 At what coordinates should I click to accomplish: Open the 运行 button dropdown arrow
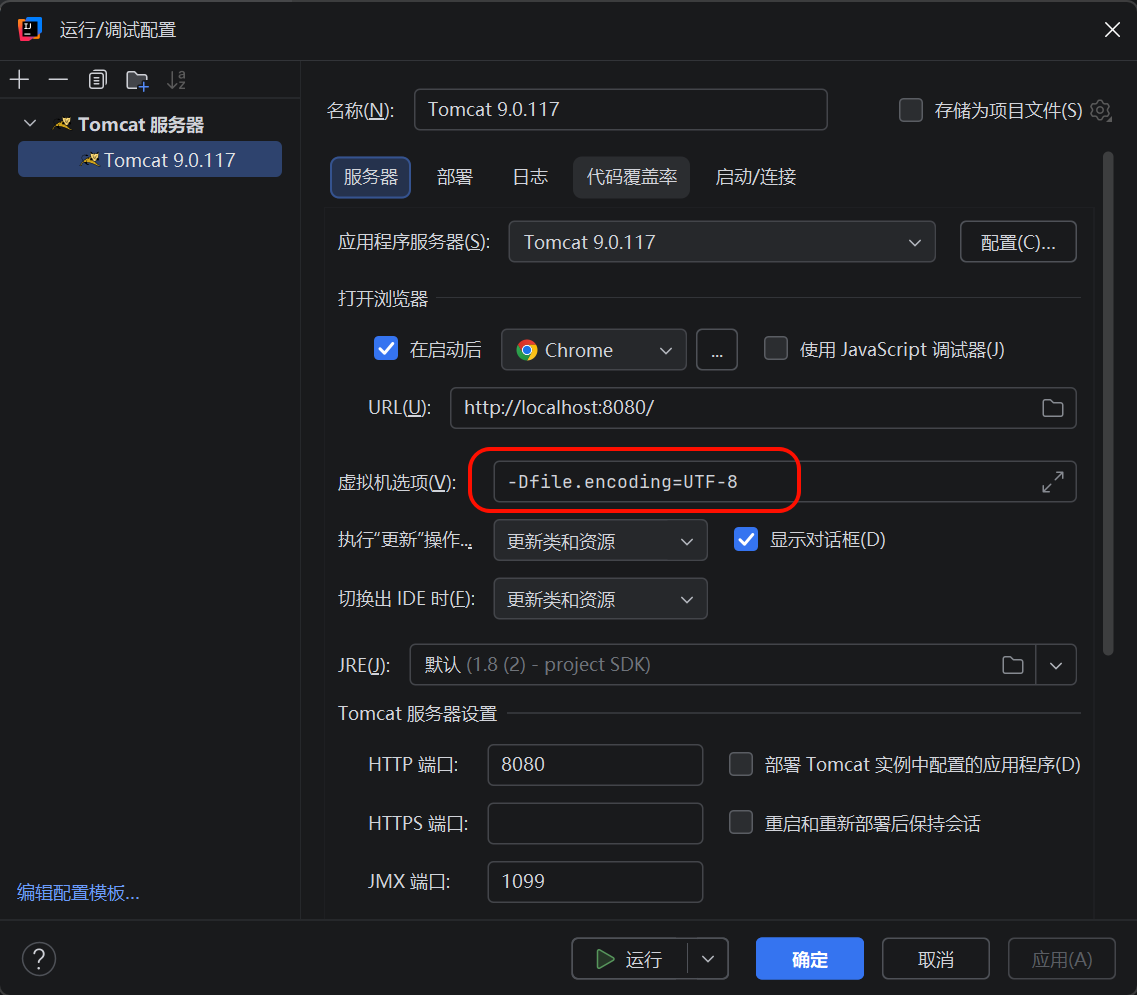point(708,959)
